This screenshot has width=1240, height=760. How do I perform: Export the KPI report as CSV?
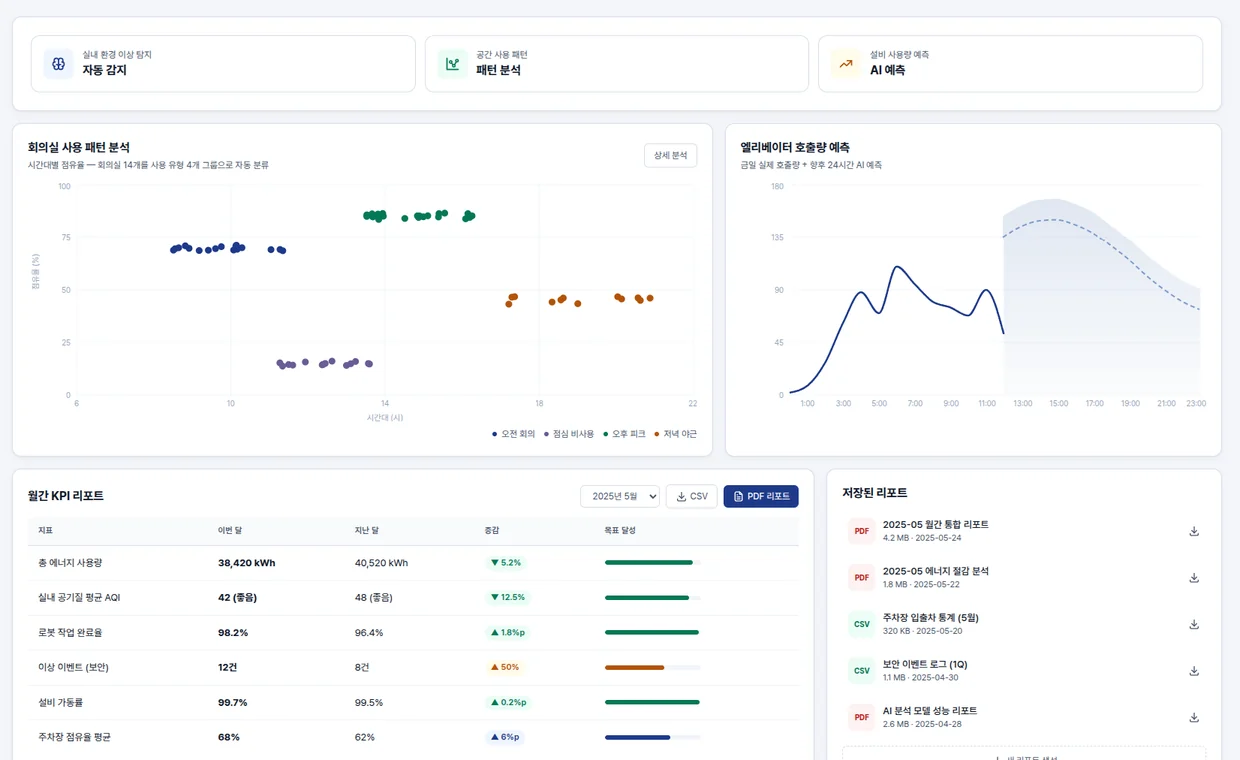point(692,496)
